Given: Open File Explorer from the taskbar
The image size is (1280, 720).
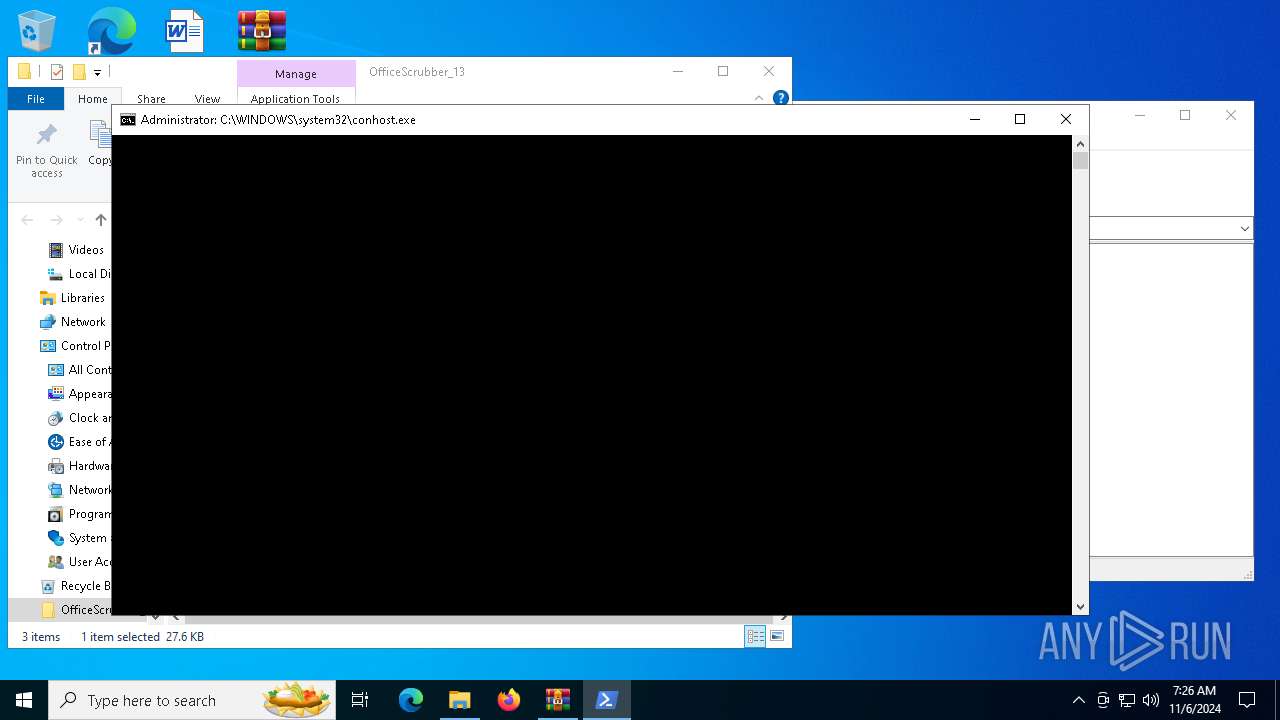Looking at the screenshot, I should 460,700.
